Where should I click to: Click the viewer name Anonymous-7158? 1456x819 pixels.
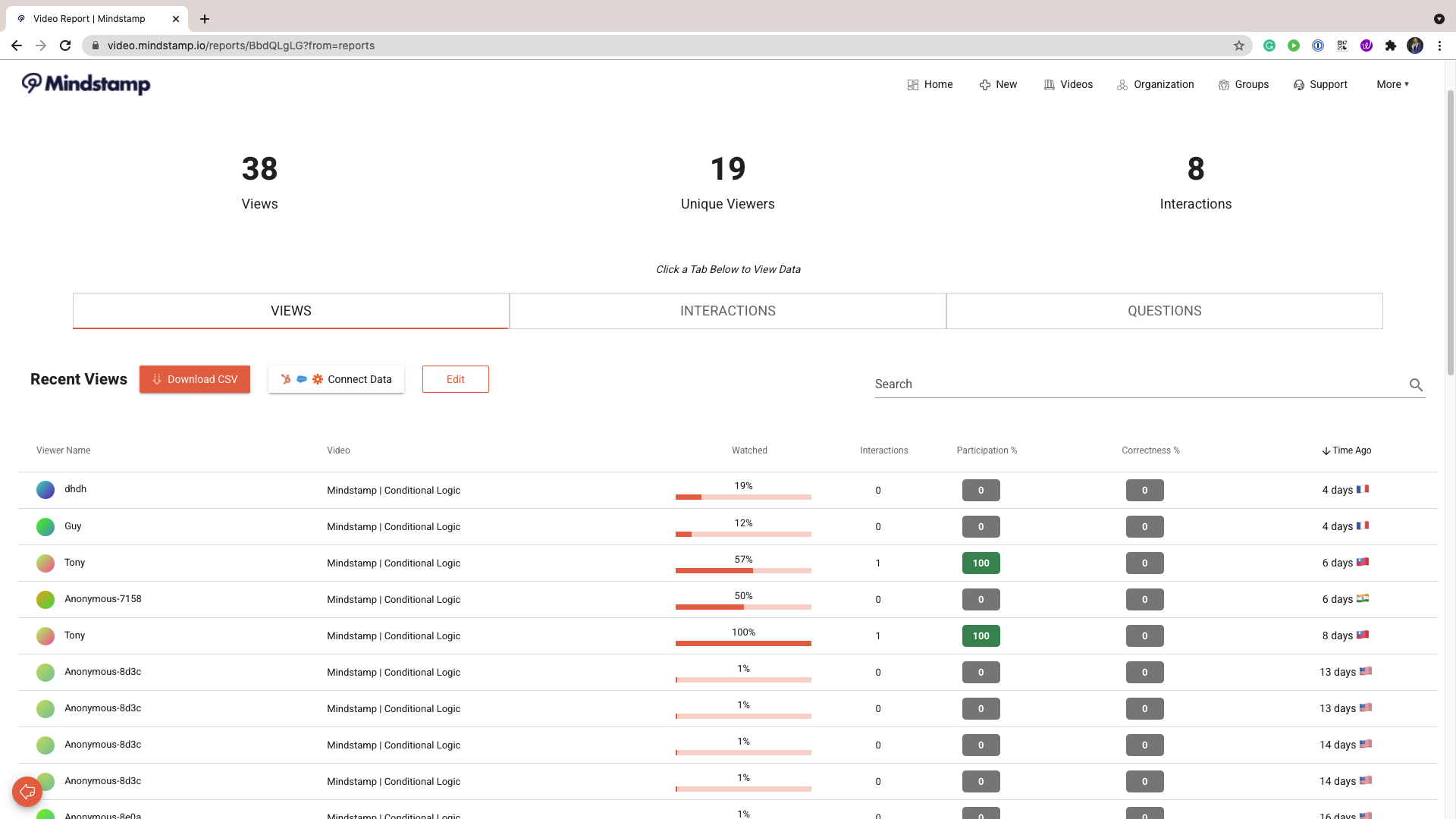pos(103,599)
